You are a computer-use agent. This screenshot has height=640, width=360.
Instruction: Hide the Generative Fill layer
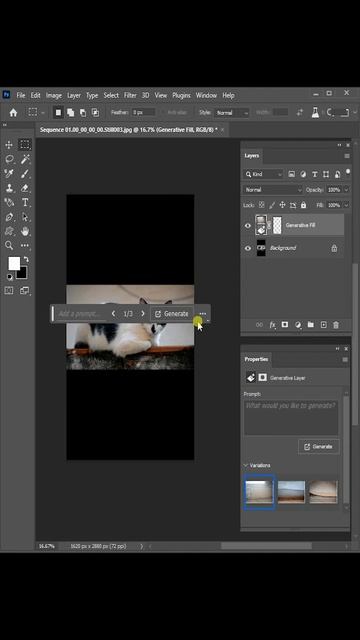(x=248, y=225)
